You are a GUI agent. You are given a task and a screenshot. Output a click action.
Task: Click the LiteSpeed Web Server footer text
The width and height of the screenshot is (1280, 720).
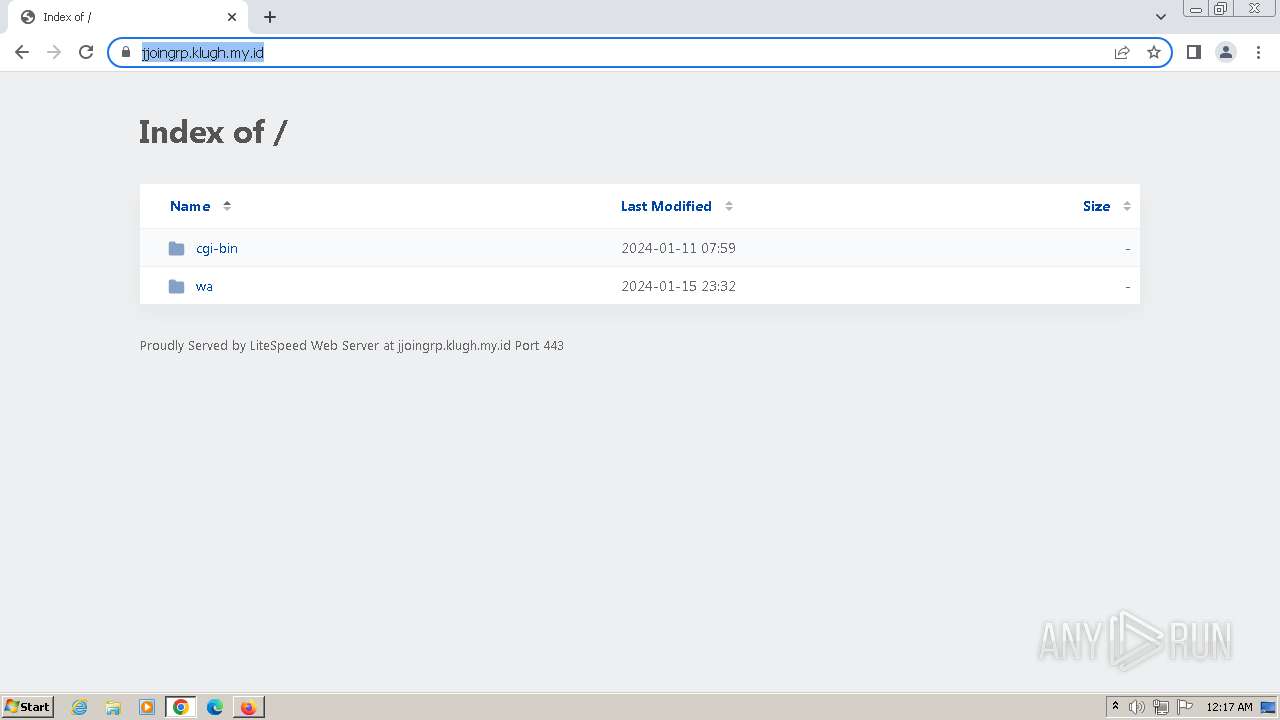(x=352, y=346)
